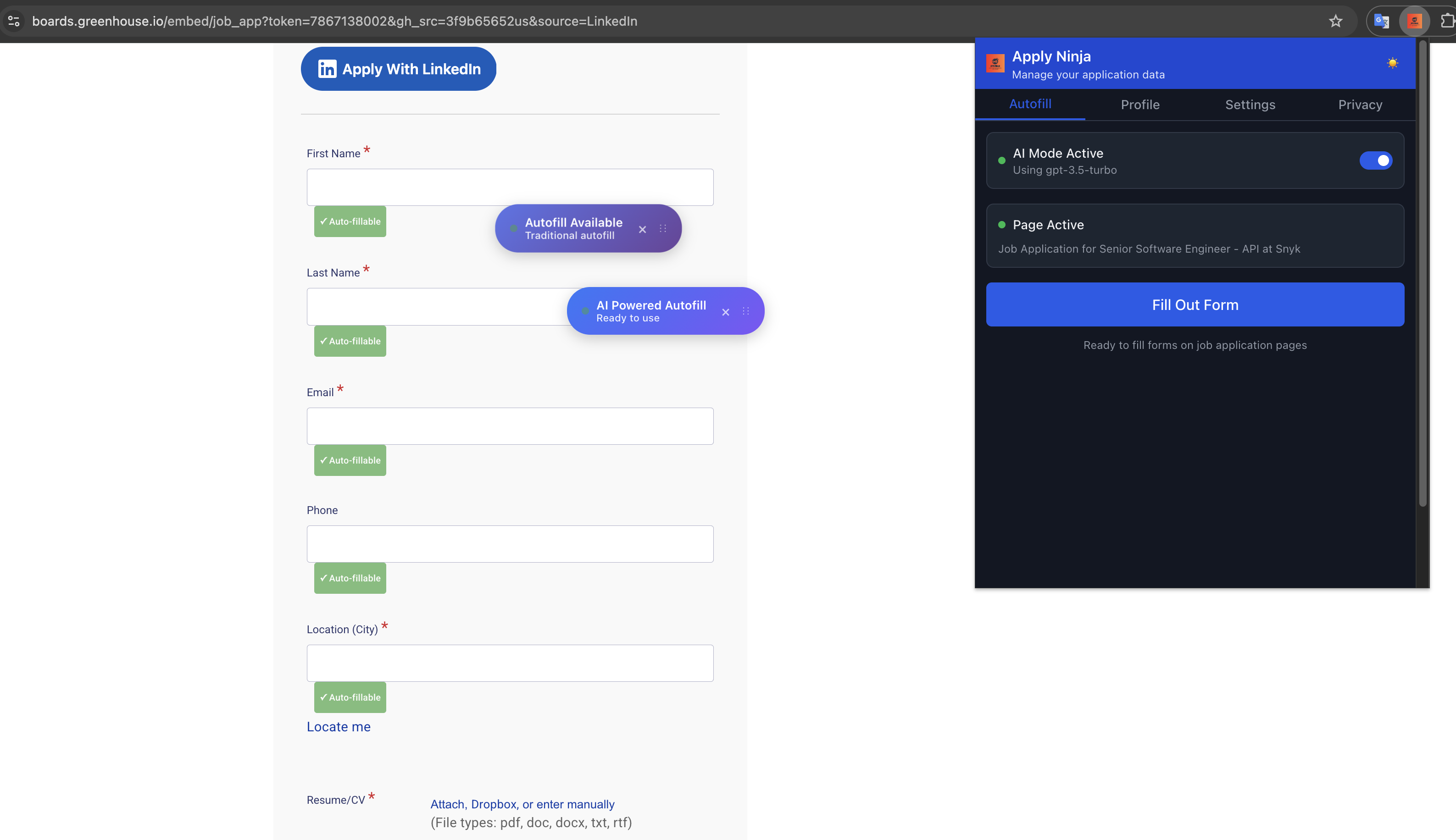Close the AI Powered Autofill popup
The width and height of the screenshot is (1456, 840).
(x=725, y=312)
